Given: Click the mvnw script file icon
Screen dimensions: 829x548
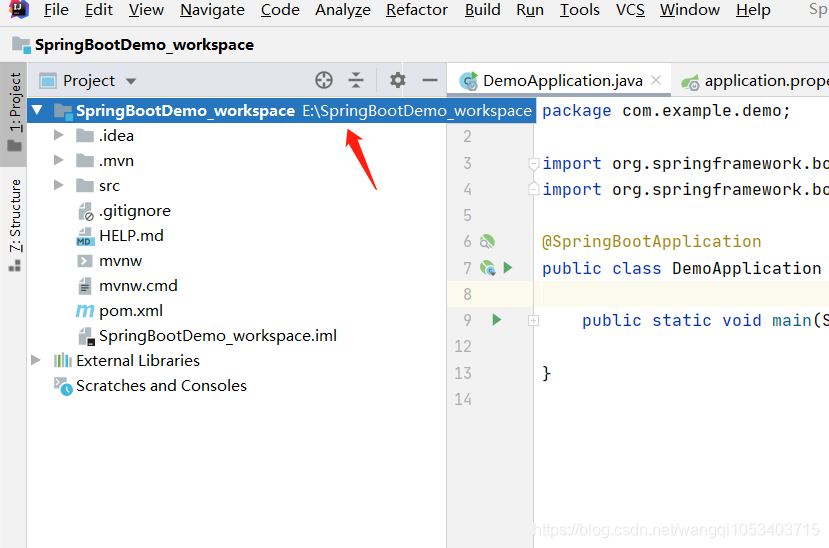Looking at the screenshot, I should pos(85,261).
